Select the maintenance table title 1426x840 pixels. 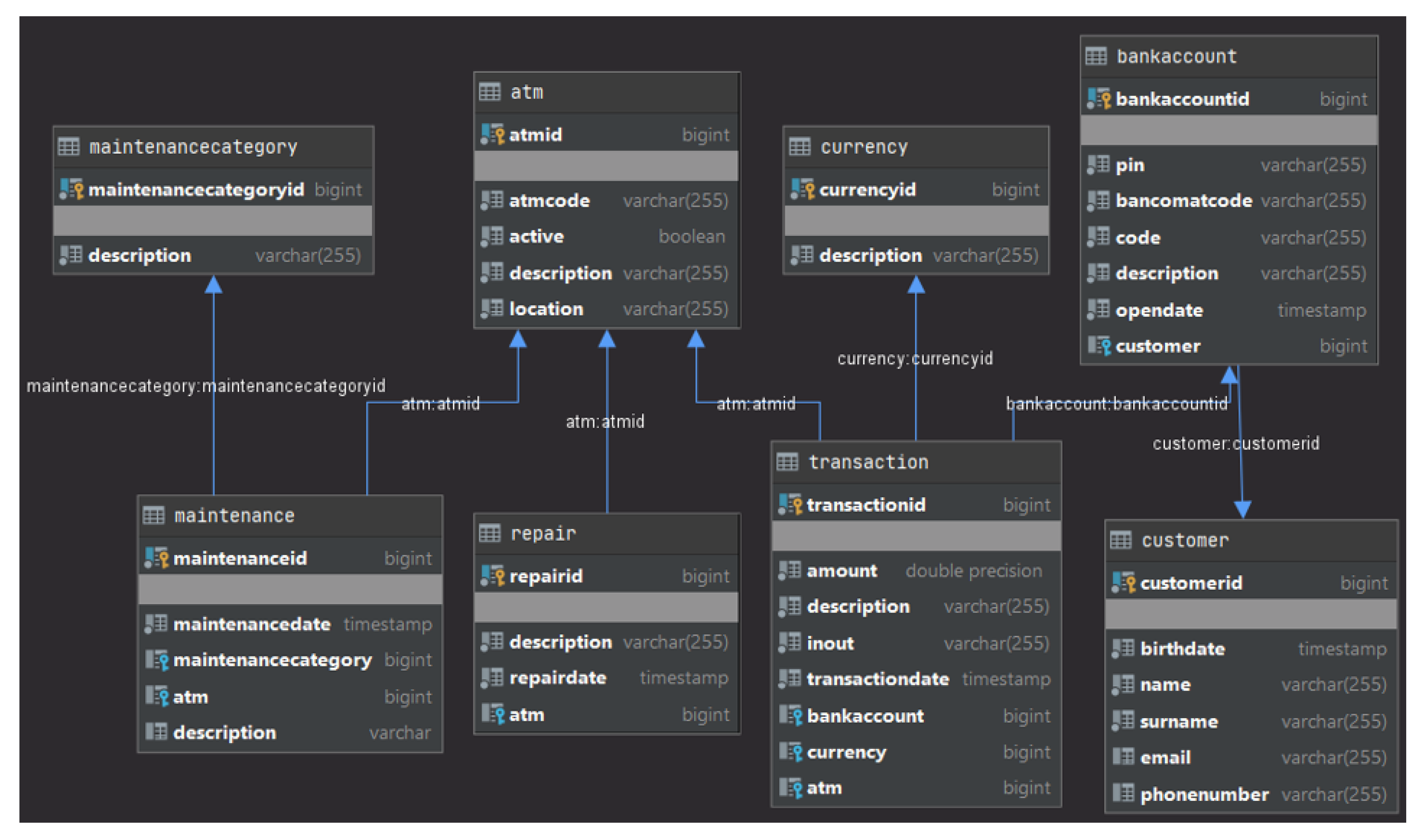(x=234, y=515)
